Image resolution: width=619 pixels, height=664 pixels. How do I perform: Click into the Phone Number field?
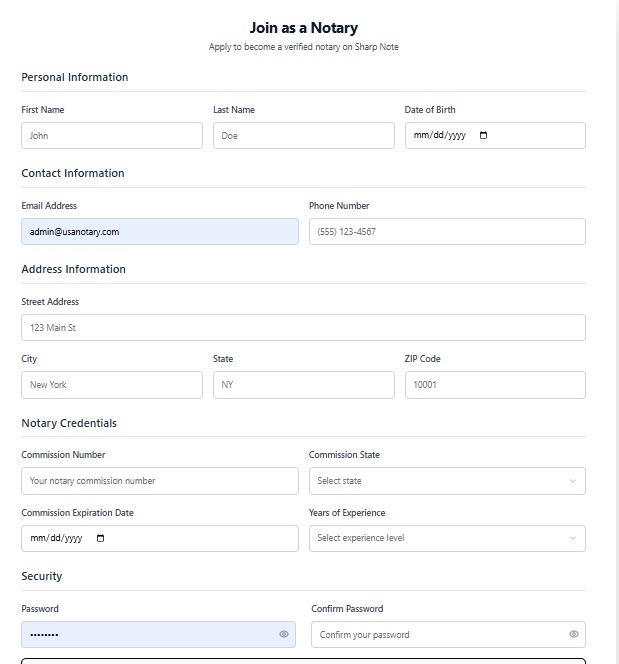(447, 232)
